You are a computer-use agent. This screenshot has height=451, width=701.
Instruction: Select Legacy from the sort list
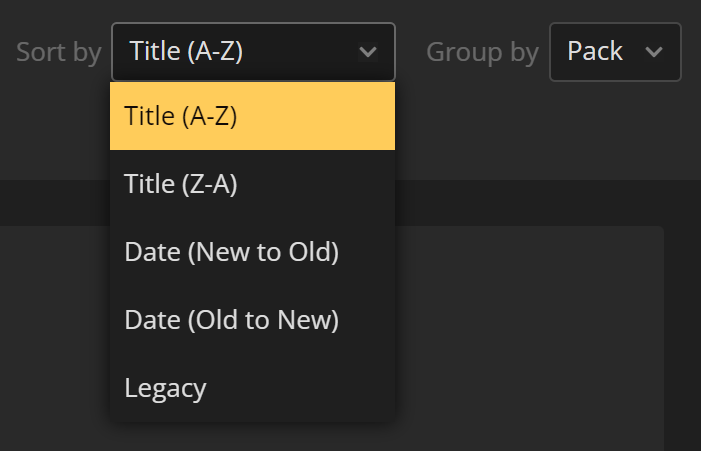pyautogui.click(x=253, y=388)
